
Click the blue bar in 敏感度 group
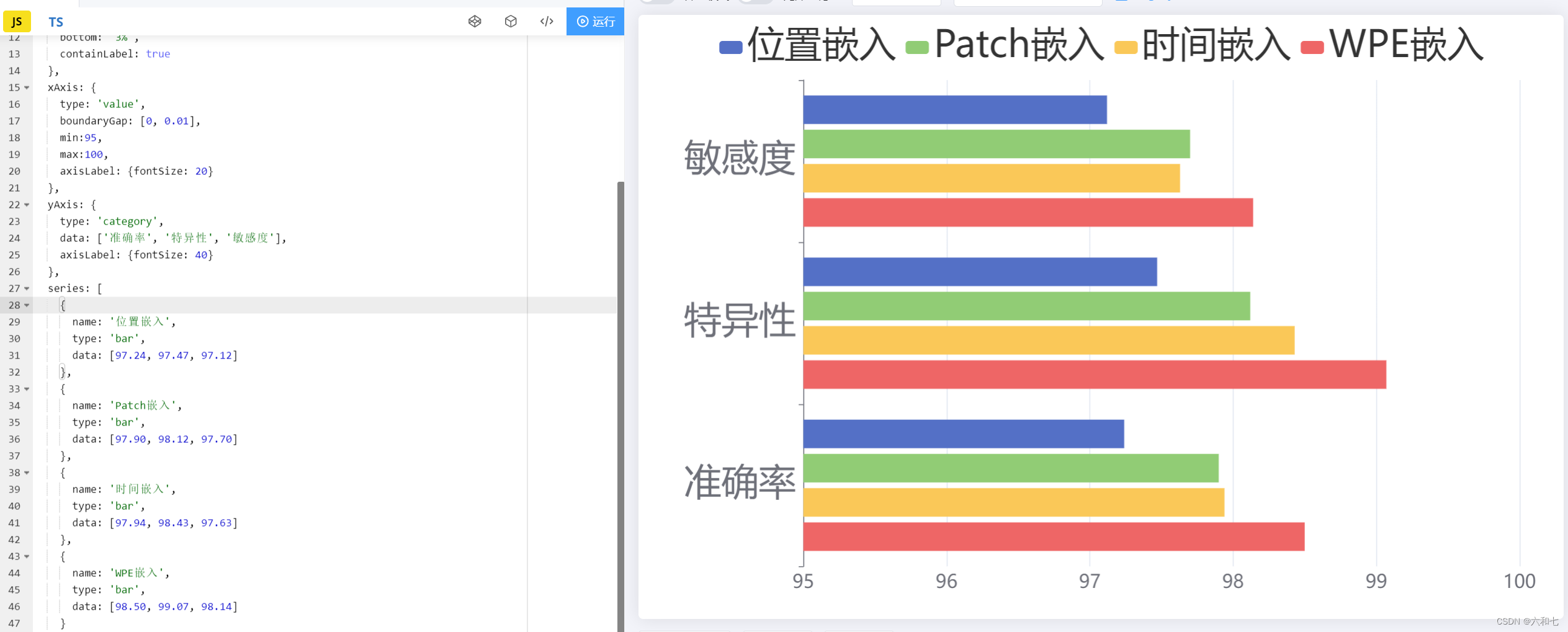tap(955, 110)
